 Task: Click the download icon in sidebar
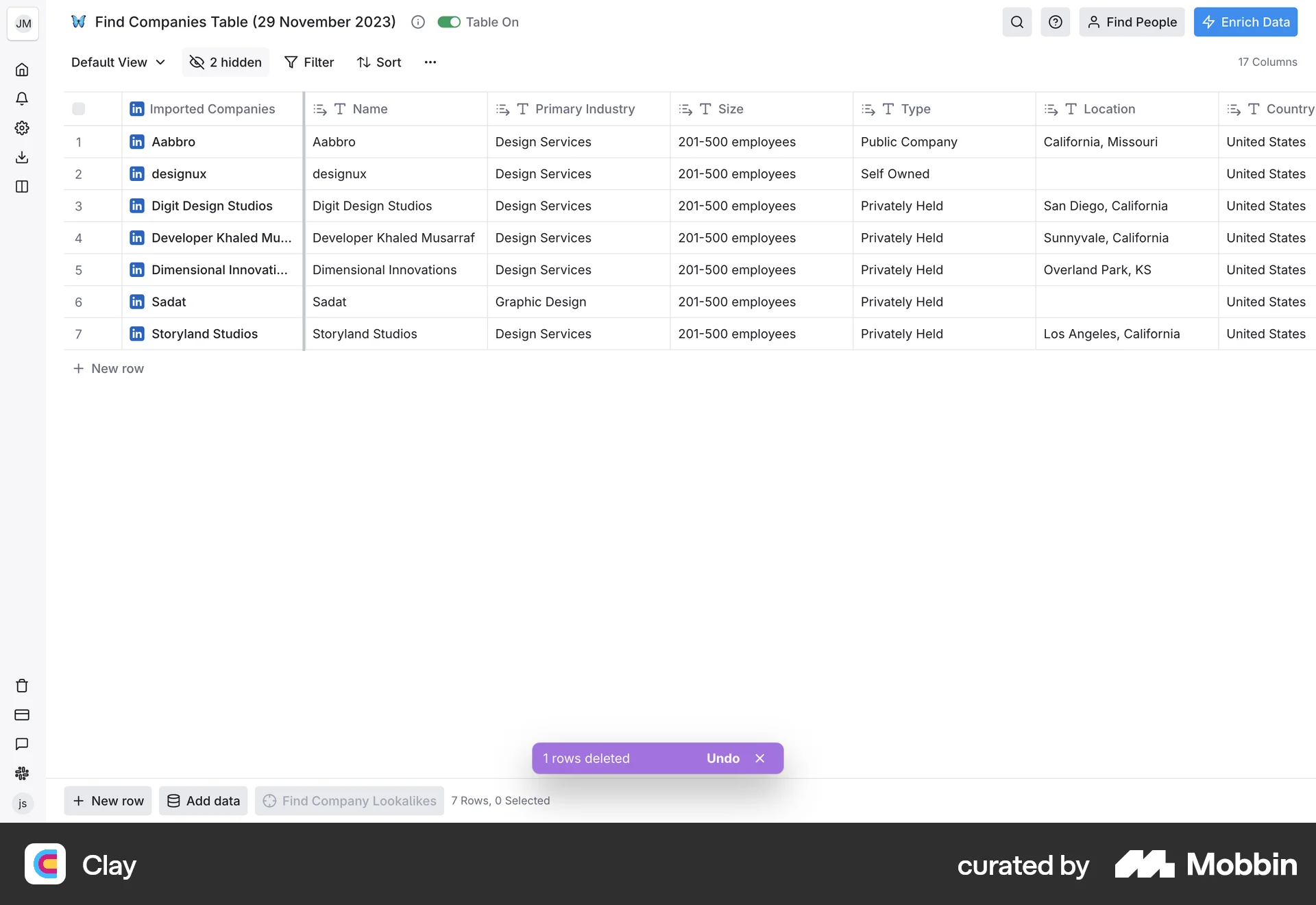point(22,157)
